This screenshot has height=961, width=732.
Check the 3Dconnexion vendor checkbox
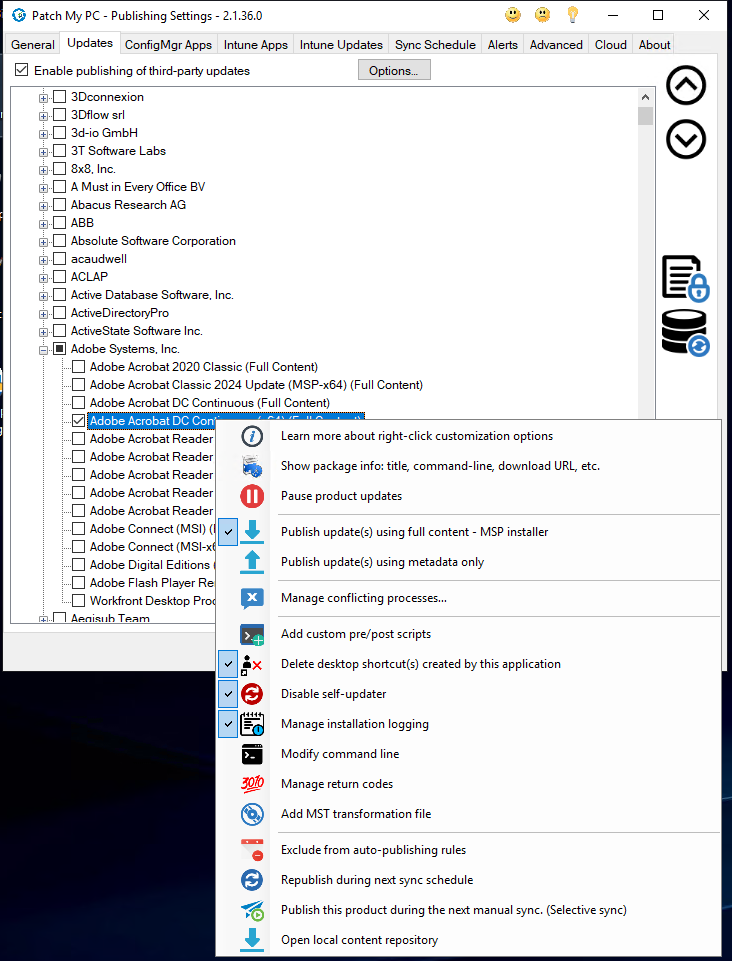[x=60, y=97]
